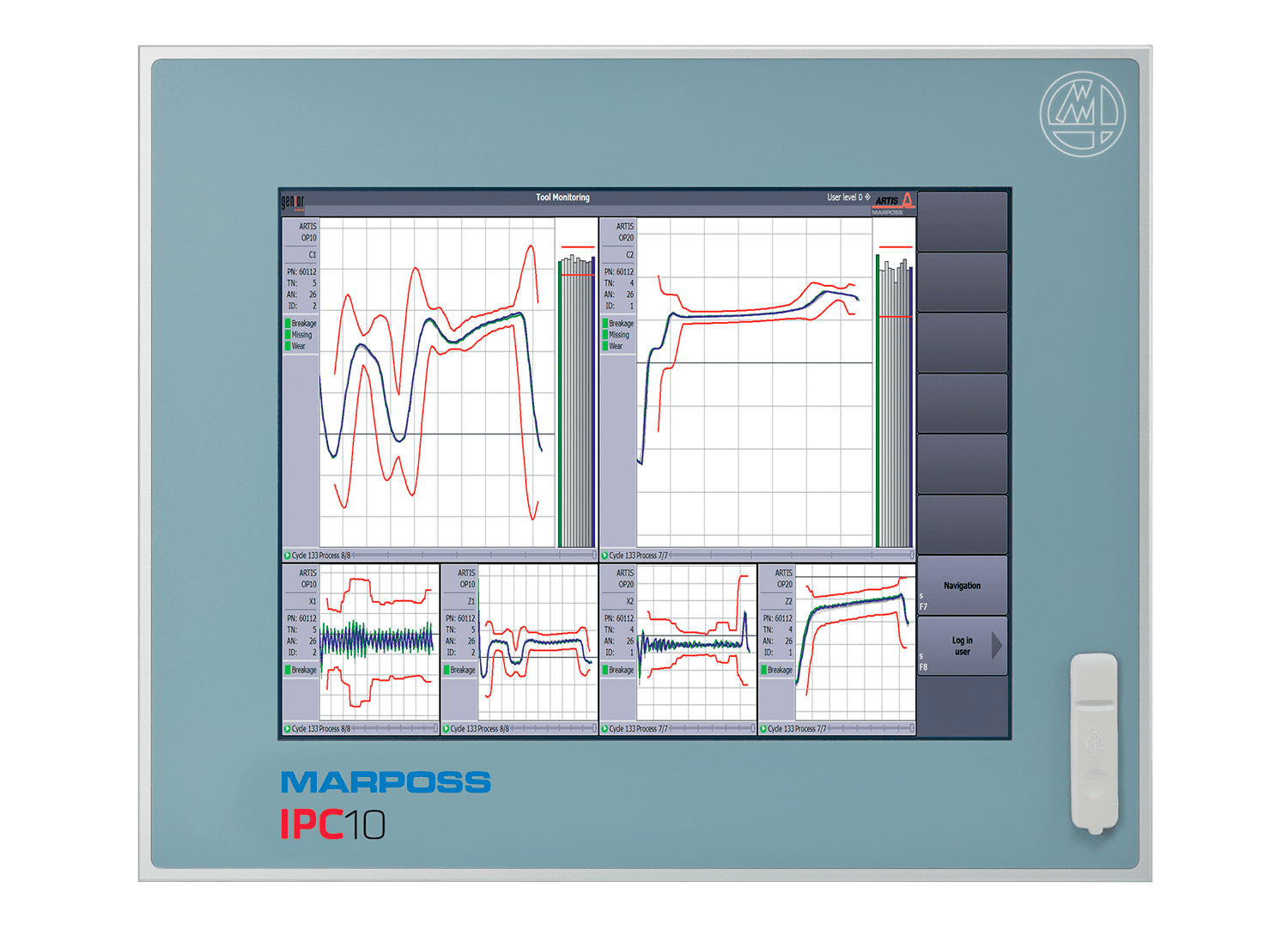Click the cycle slider in the X2 panel
This screenshot has height=930, width=1288.
[712, 728]
